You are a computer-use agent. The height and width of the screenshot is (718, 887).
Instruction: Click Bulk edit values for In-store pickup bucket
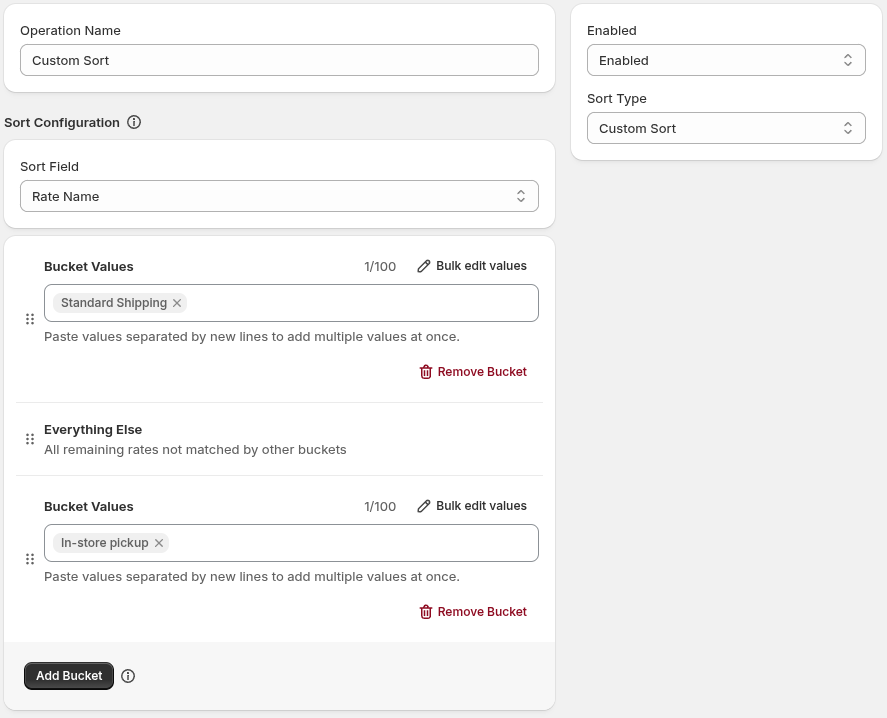click(x=472, y=506)
